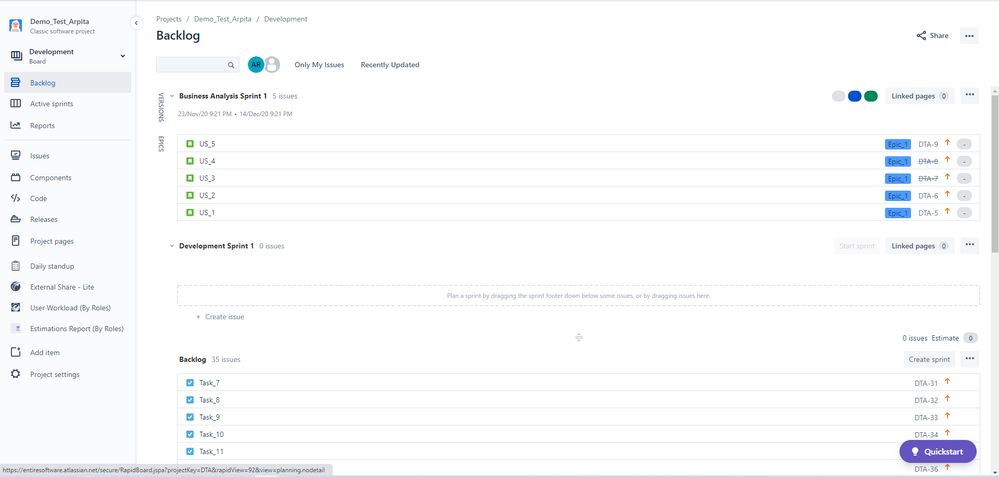Image resolution: width=999 pixels, height=477 pixels.
Task: Open Development Sprint 1 more menu
Action: coord(970,245)
